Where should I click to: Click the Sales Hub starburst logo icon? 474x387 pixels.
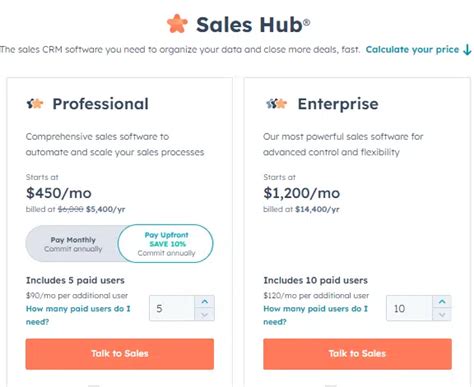177,24
